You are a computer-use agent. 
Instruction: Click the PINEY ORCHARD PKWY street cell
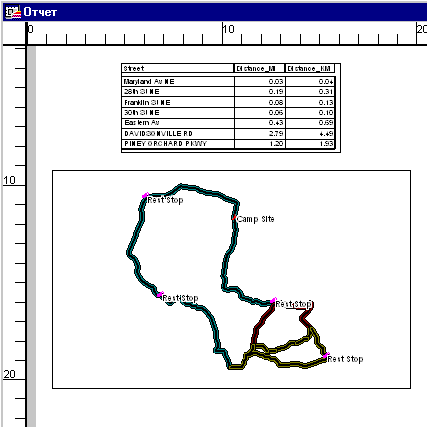178,144
